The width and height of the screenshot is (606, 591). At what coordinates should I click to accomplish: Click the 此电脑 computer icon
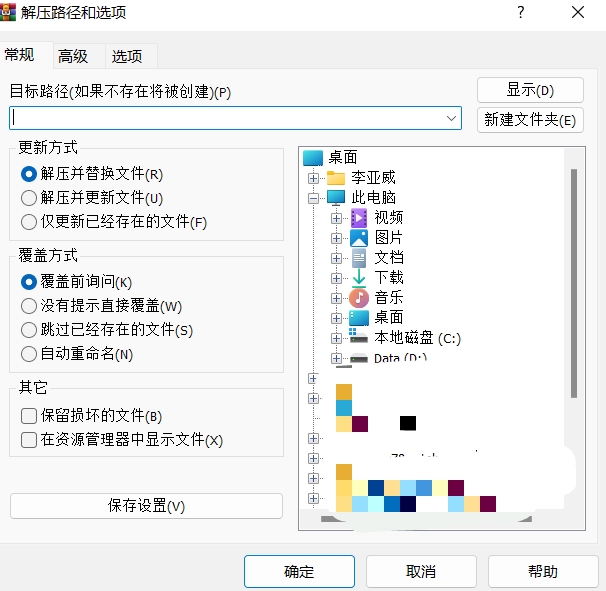click(336, 198)
